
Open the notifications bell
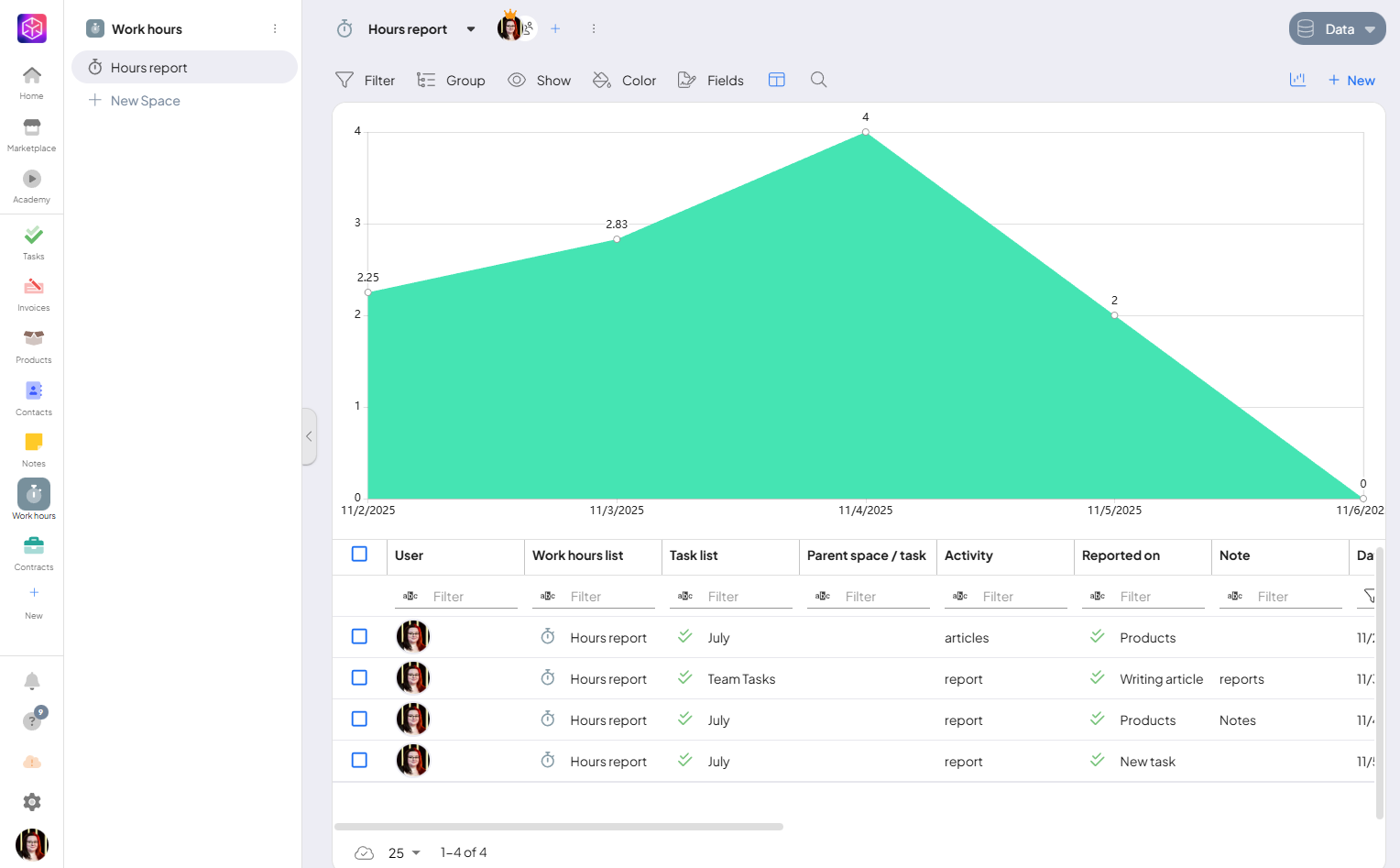coord(32,681)
